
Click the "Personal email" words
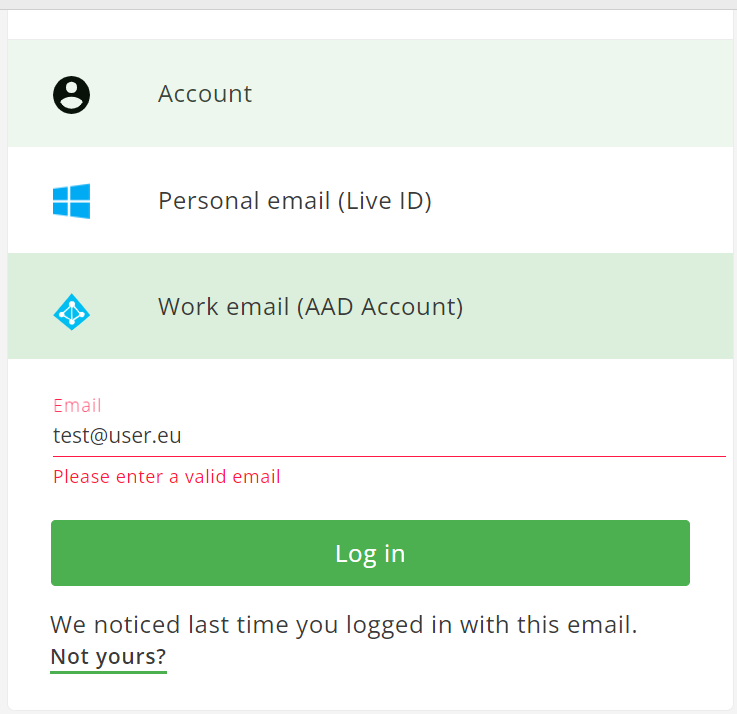(244, 201)
